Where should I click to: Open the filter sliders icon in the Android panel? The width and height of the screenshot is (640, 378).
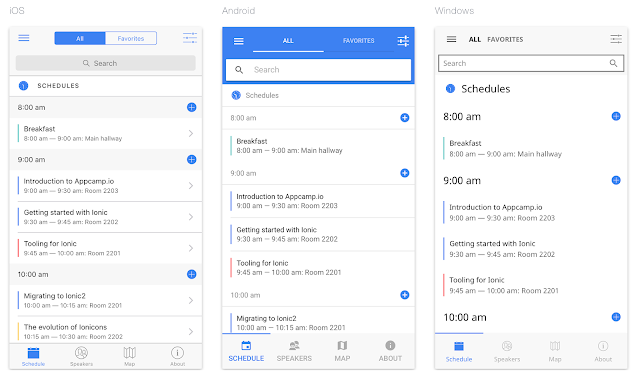[403, 41]
